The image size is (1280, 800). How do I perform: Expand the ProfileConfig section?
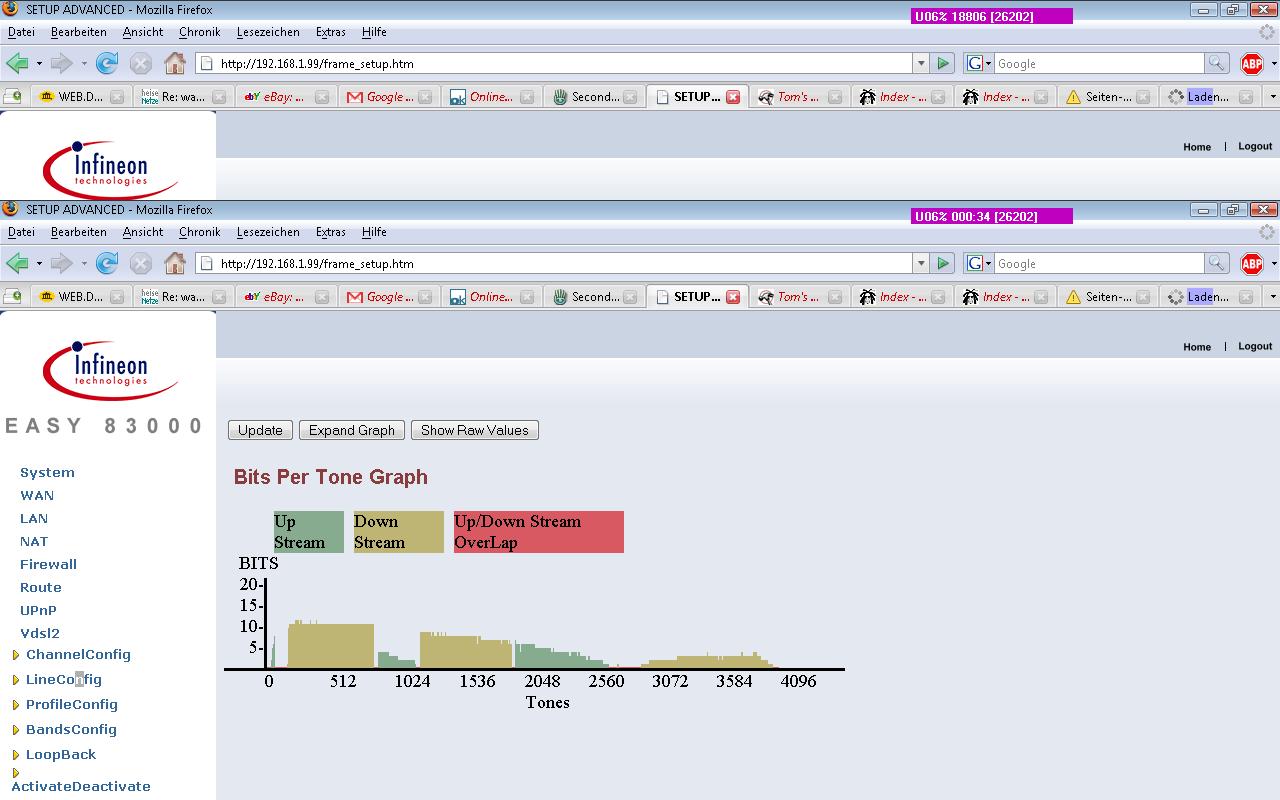point(16,706)
